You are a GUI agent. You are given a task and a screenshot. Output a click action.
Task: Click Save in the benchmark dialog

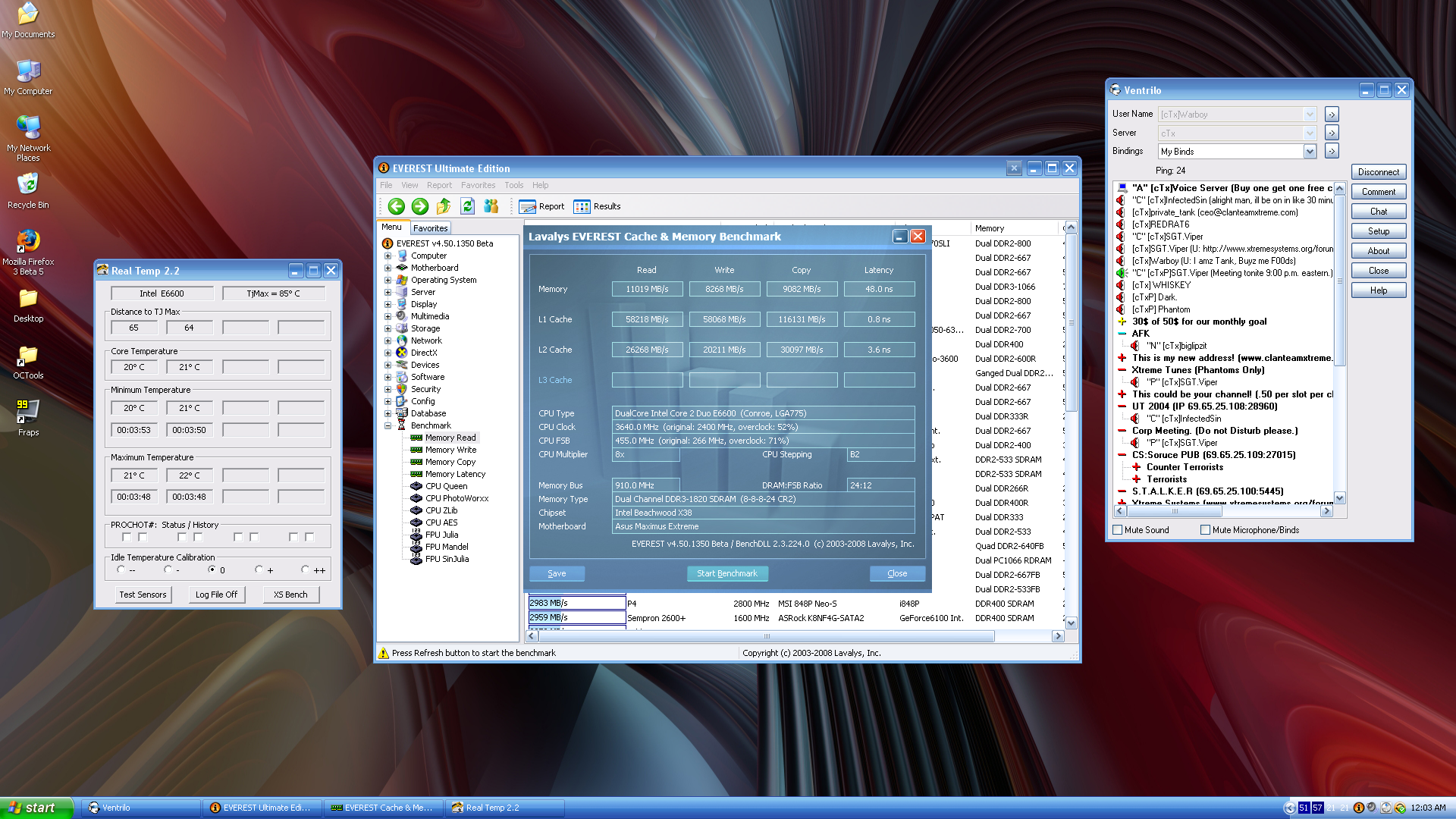coord(557,573)
